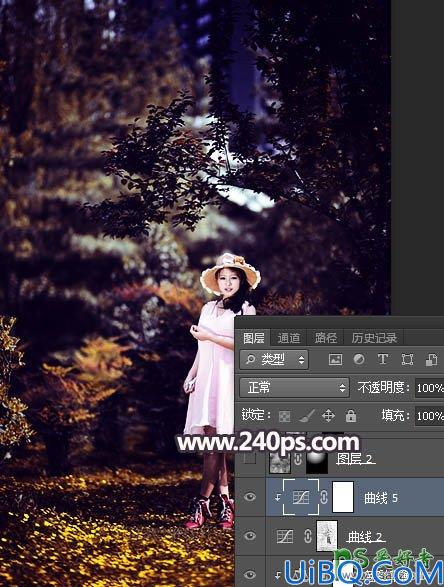Select the mask thumbnail of 曲线 2

coord(327,536)
